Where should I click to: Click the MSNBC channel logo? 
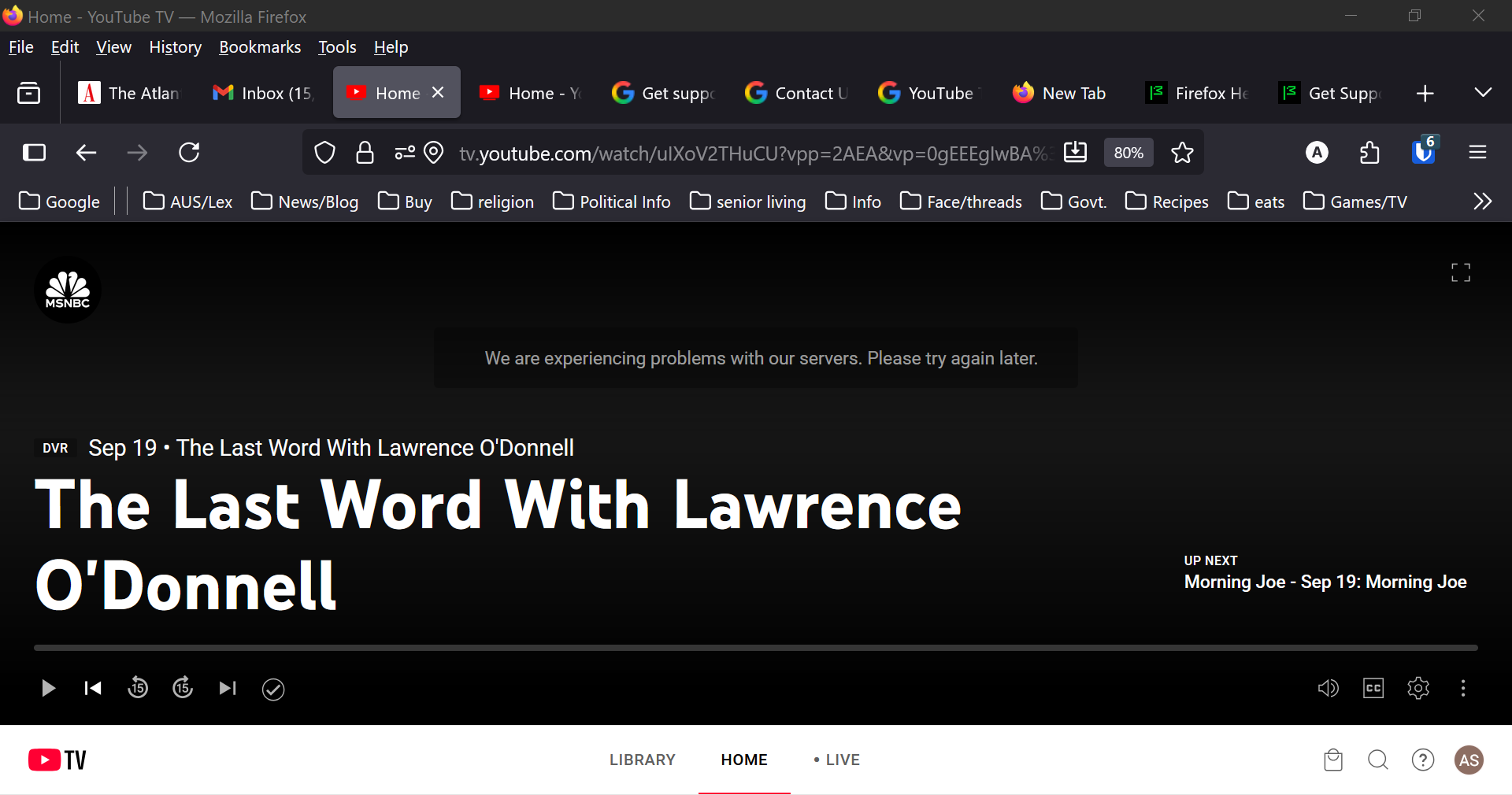[68, 290]
